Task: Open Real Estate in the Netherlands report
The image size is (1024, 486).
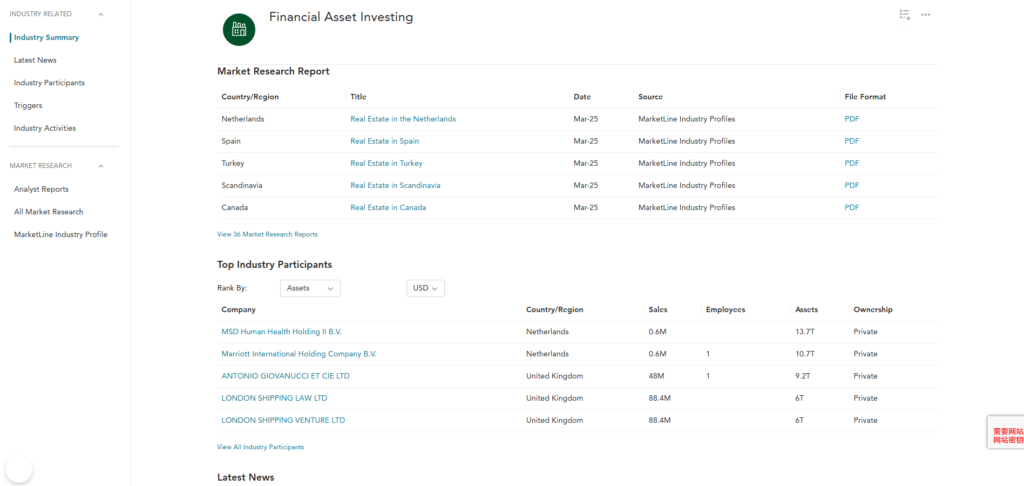Action: [x=403, y=119]
